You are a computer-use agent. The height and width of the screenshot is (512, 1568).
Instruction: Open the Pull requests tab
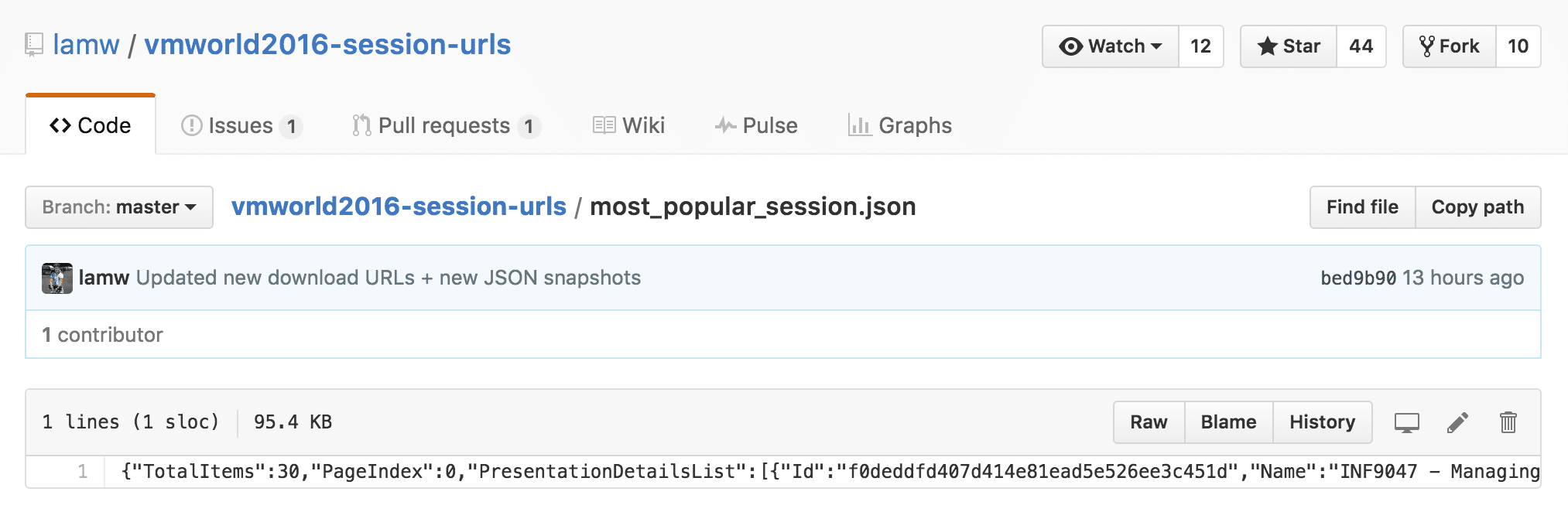[x=445, y=125]
